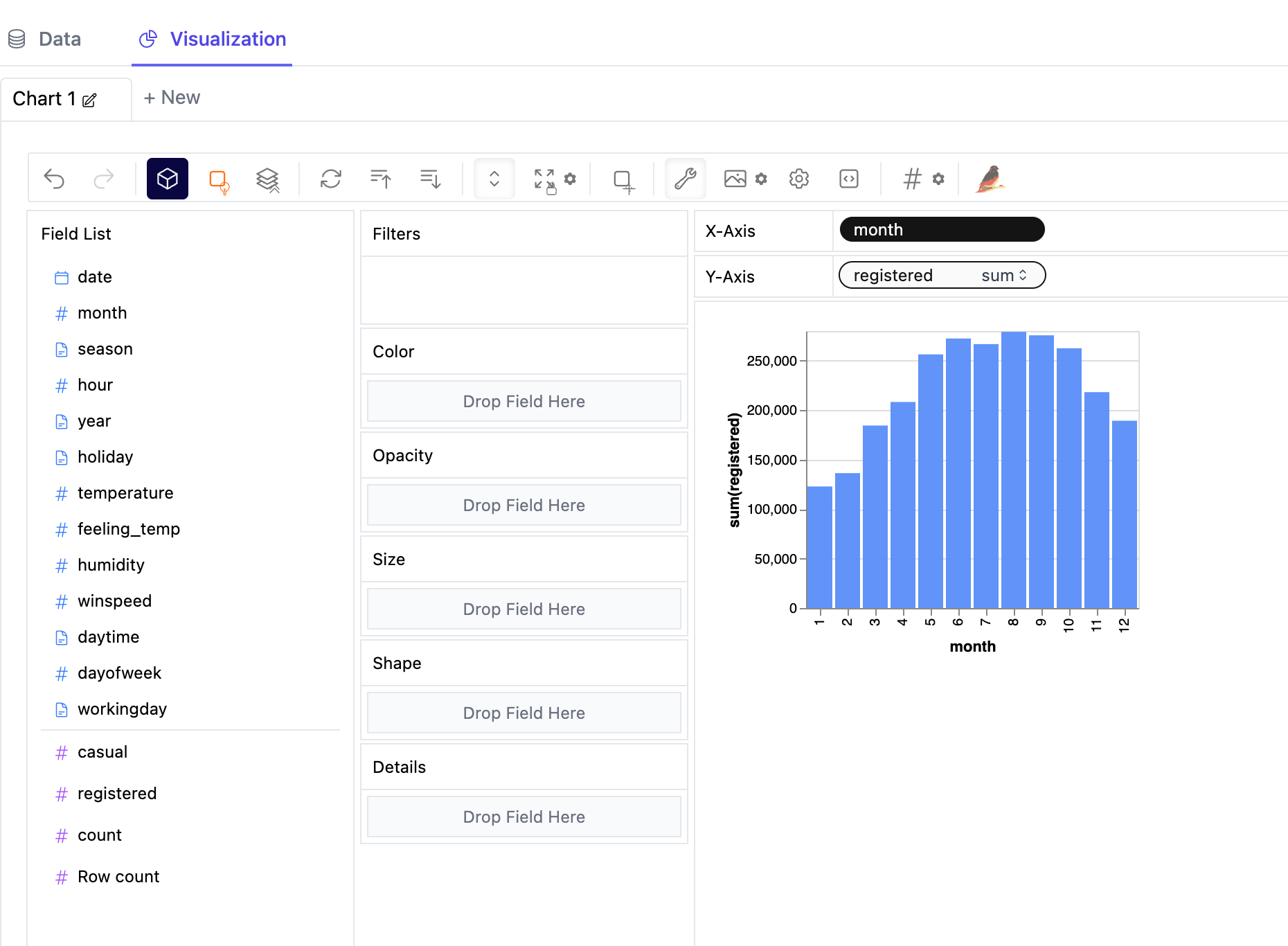The image size is (1288, 946).
Task: Open the mark type selector
Action: (x=219, y=180)
